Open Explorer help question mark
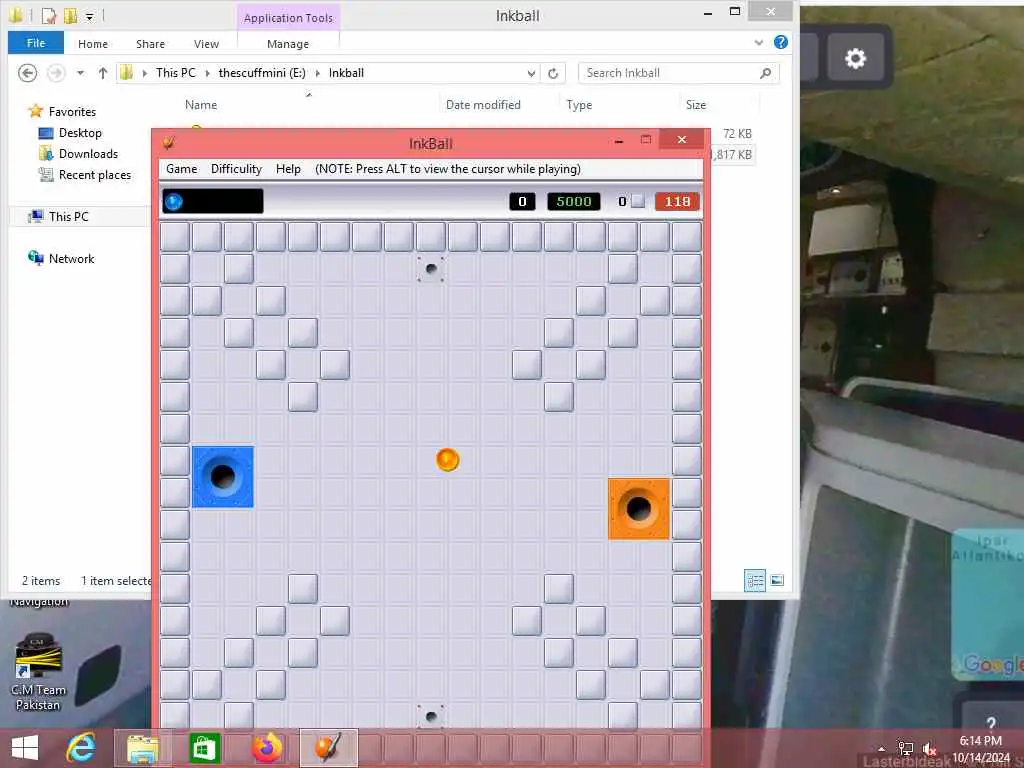Screen dimensions: 1024x768 tap(780, 42)
